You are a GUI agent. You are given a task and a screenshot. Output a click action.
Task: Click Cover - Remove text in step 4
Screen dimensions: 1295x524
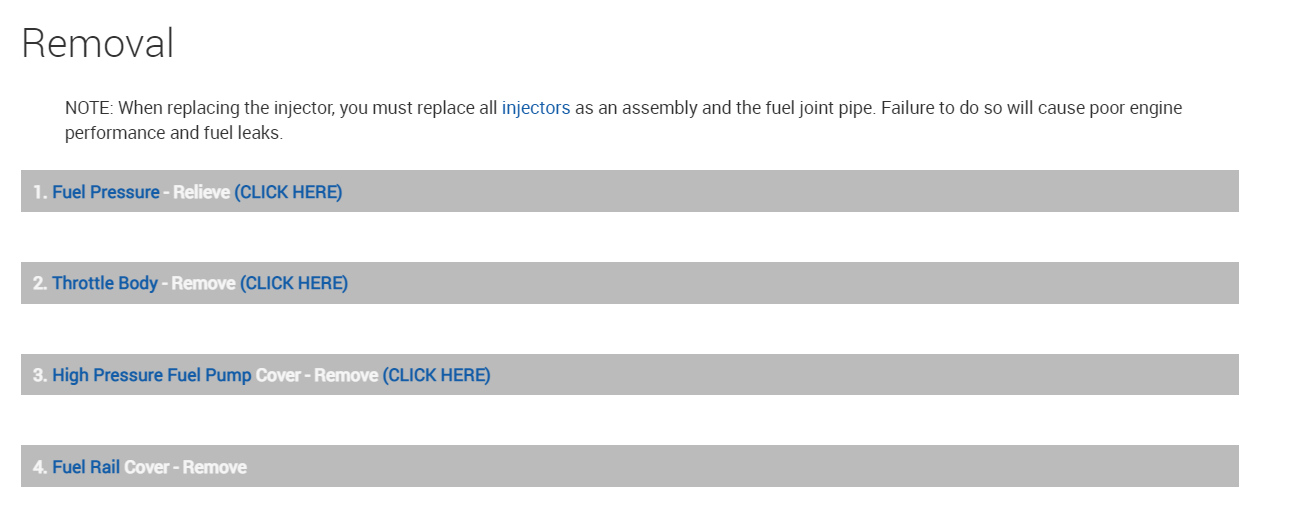pyautogui.click(x=185, y=467)
